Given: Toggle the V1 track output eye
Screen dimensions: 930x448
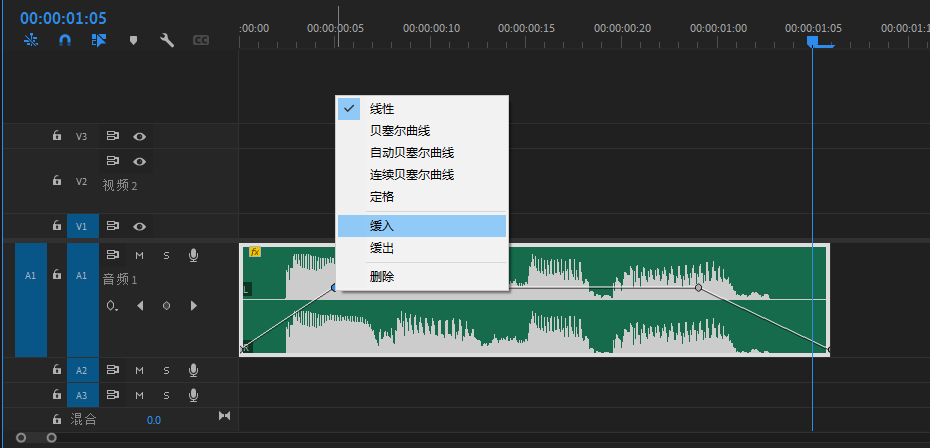Looking at the screenshot, I should pyautogui.click(x=140, y=227).
